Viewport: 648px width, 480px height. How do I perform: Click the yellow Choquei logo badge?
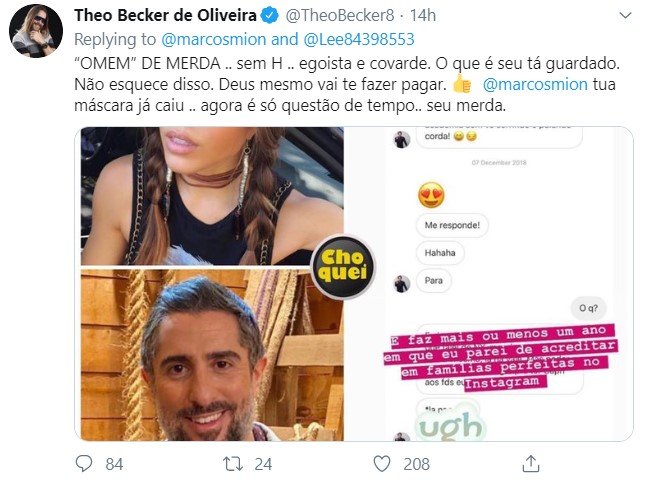[343, 266]
